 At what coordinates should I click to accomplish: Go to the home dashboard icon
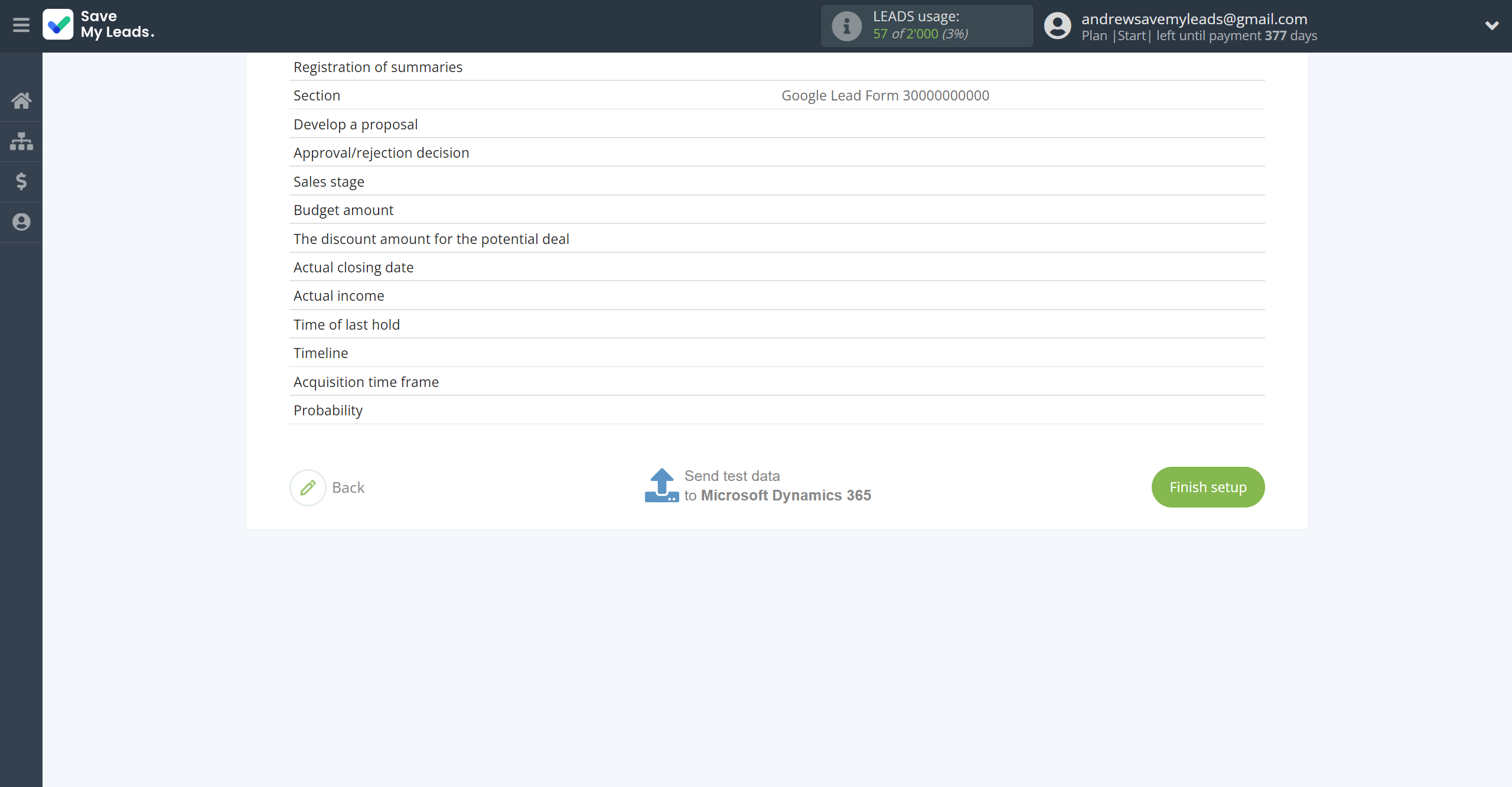pyautogui.click(x=21, y=100)
